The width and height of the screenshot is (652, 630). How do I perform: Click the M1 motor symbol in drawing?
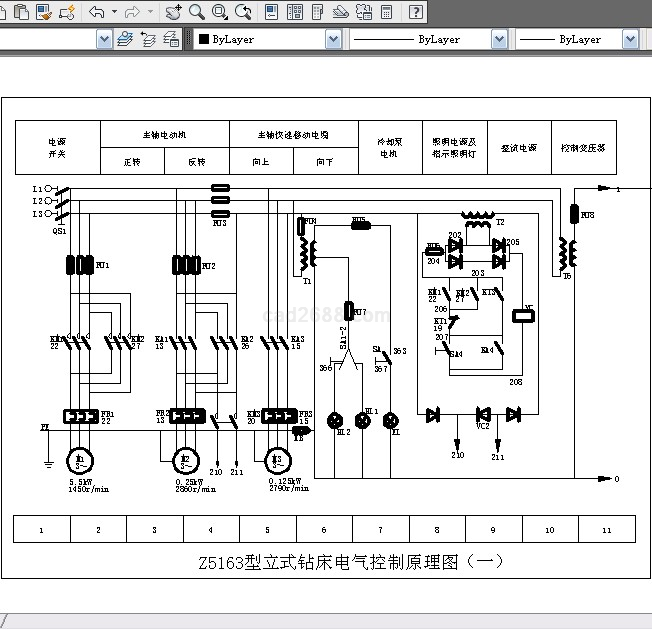pos(79,460)
